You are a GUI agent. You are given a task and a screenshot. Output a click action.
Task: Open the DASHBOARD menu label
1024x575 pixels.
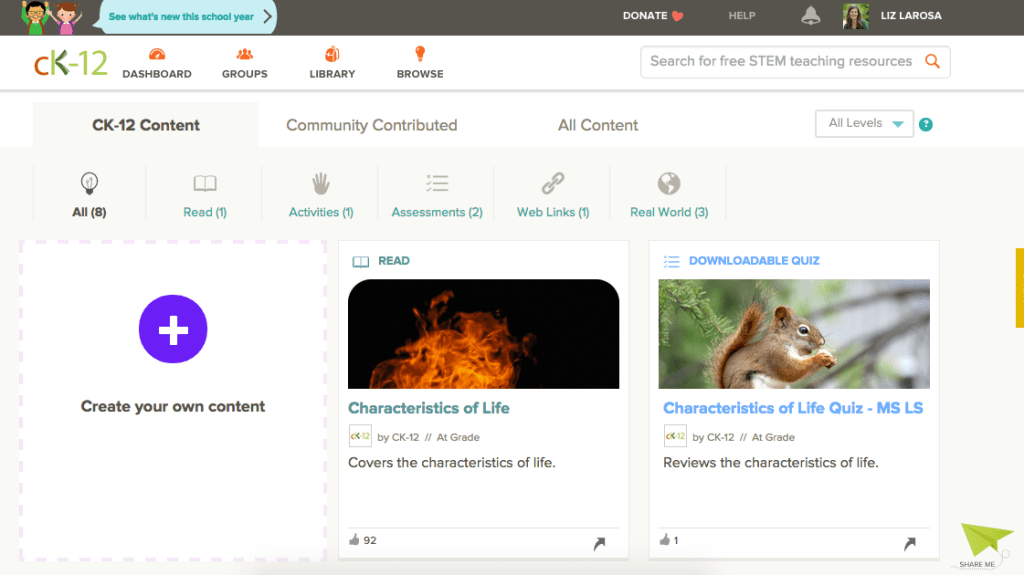pos(157,74)
